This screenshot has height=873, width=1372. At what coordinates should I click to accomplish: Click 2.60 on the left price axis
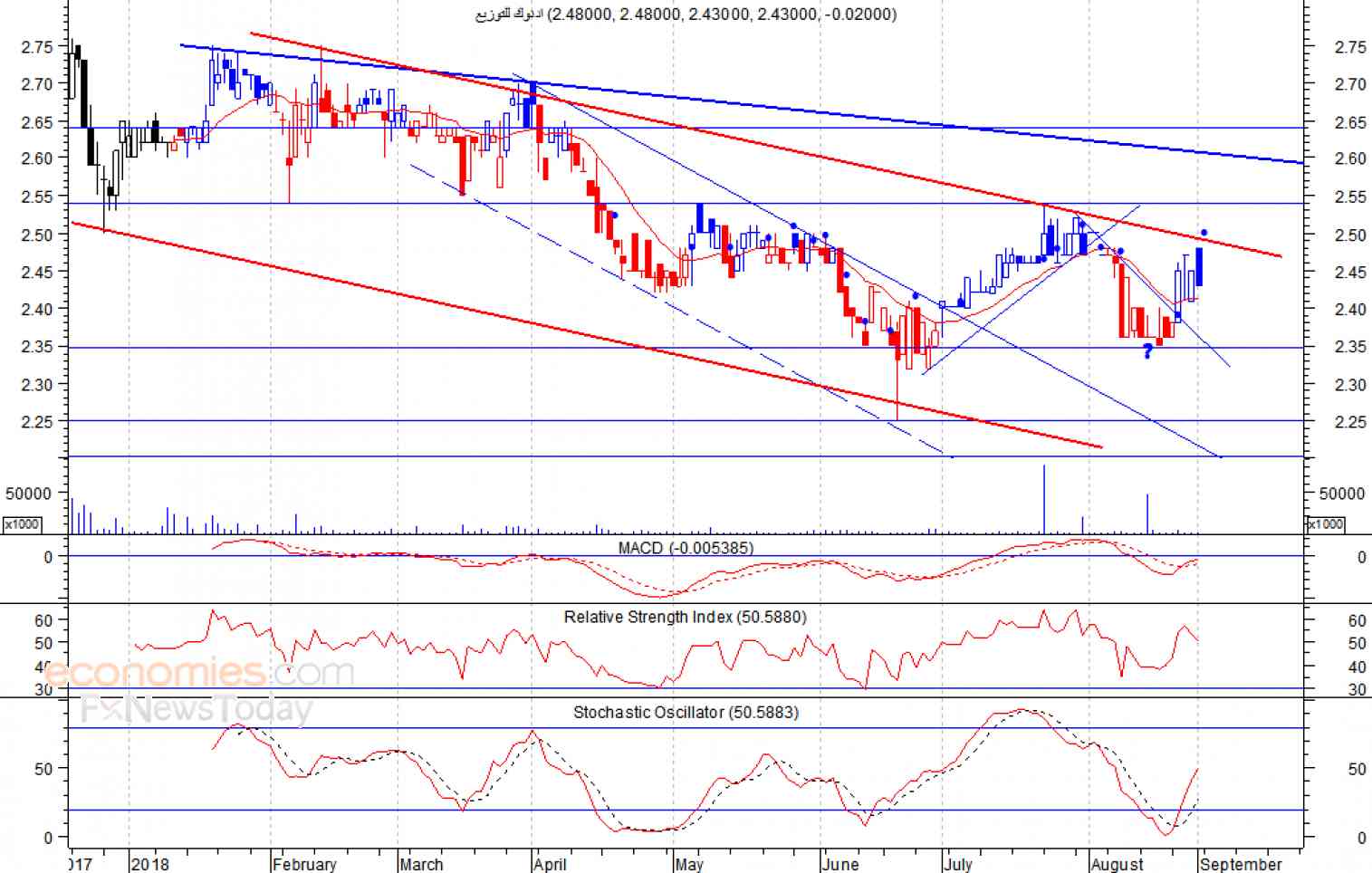click(x=37, y=158)
